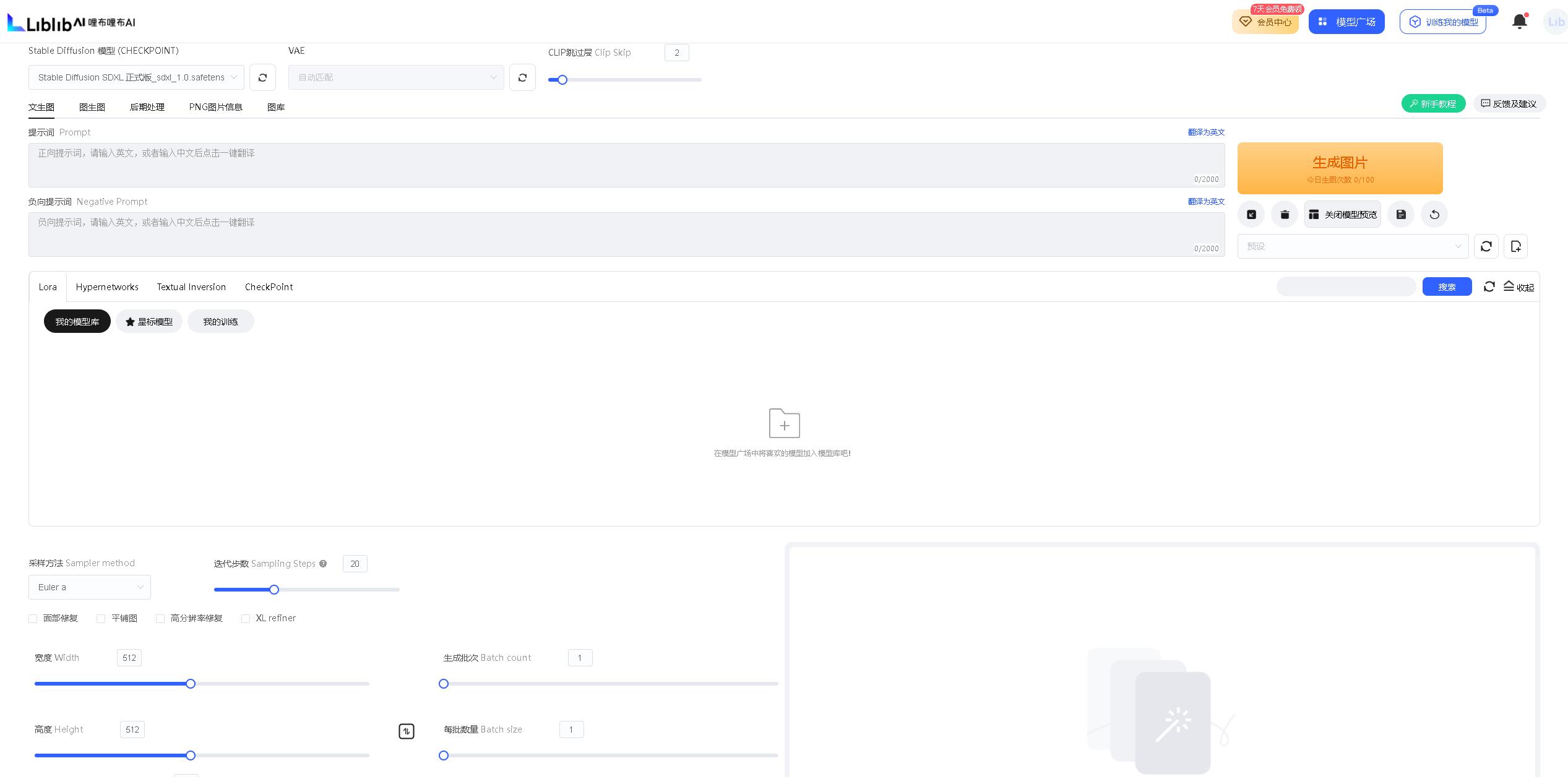The image size is (1568, 779).
Task: Switch to the 图生图 tab
Action: (x=92, y=106)
